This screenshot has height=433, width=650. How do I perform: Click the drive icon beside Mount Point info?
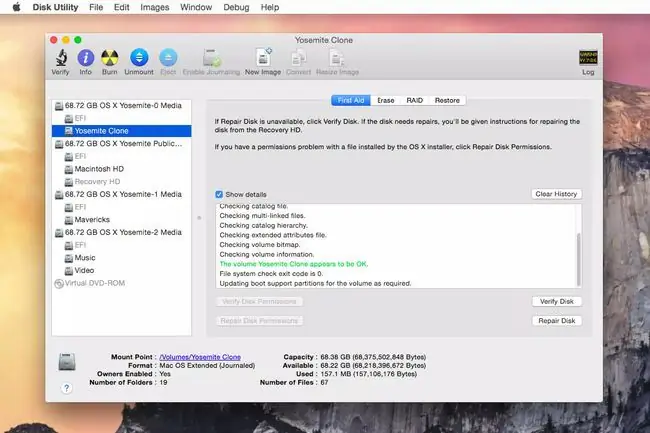67,362
